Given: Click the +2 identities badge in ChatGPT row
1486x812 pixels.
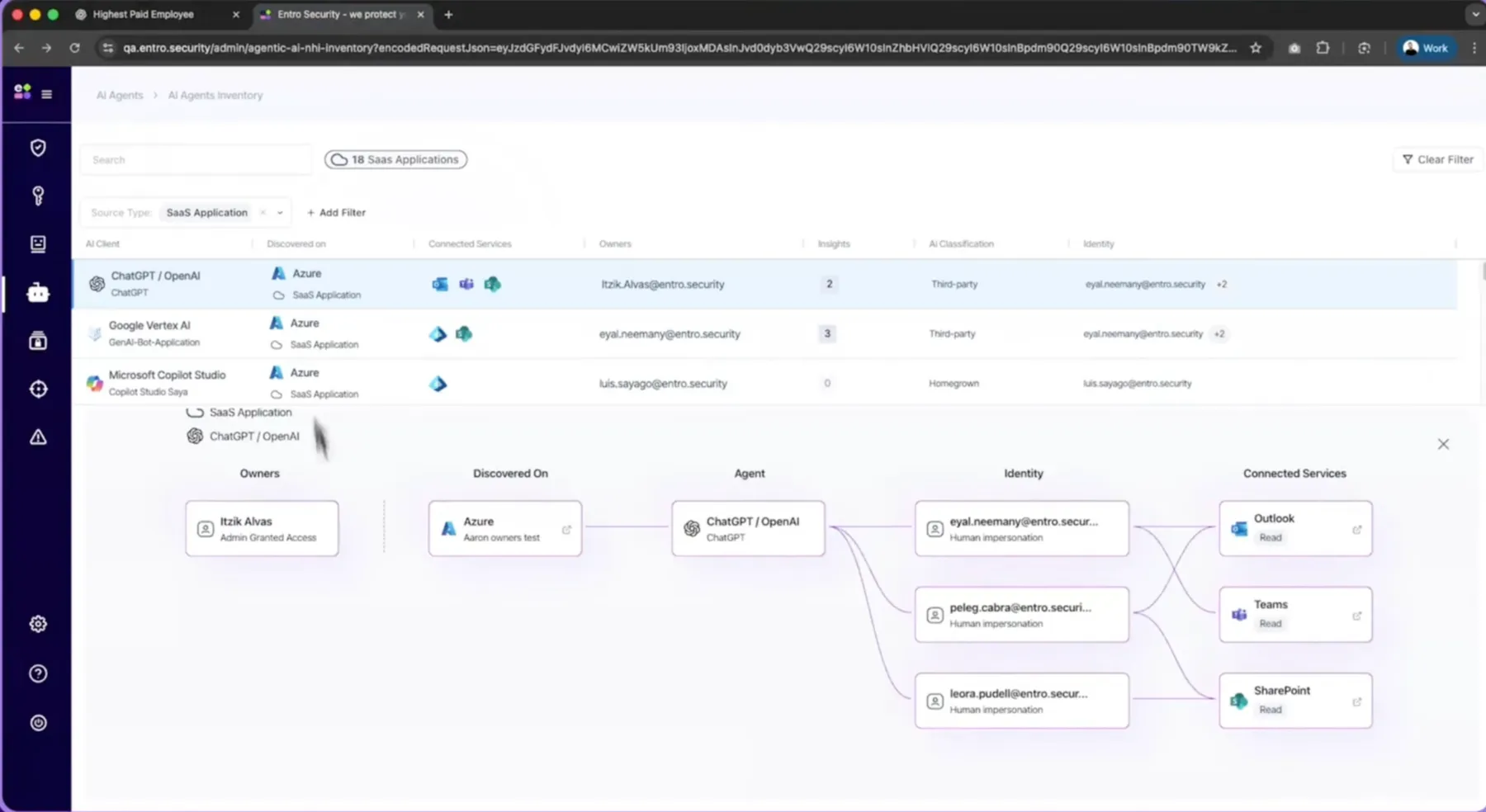Looking at the screenshot, I should click(x=1222, y=284).
